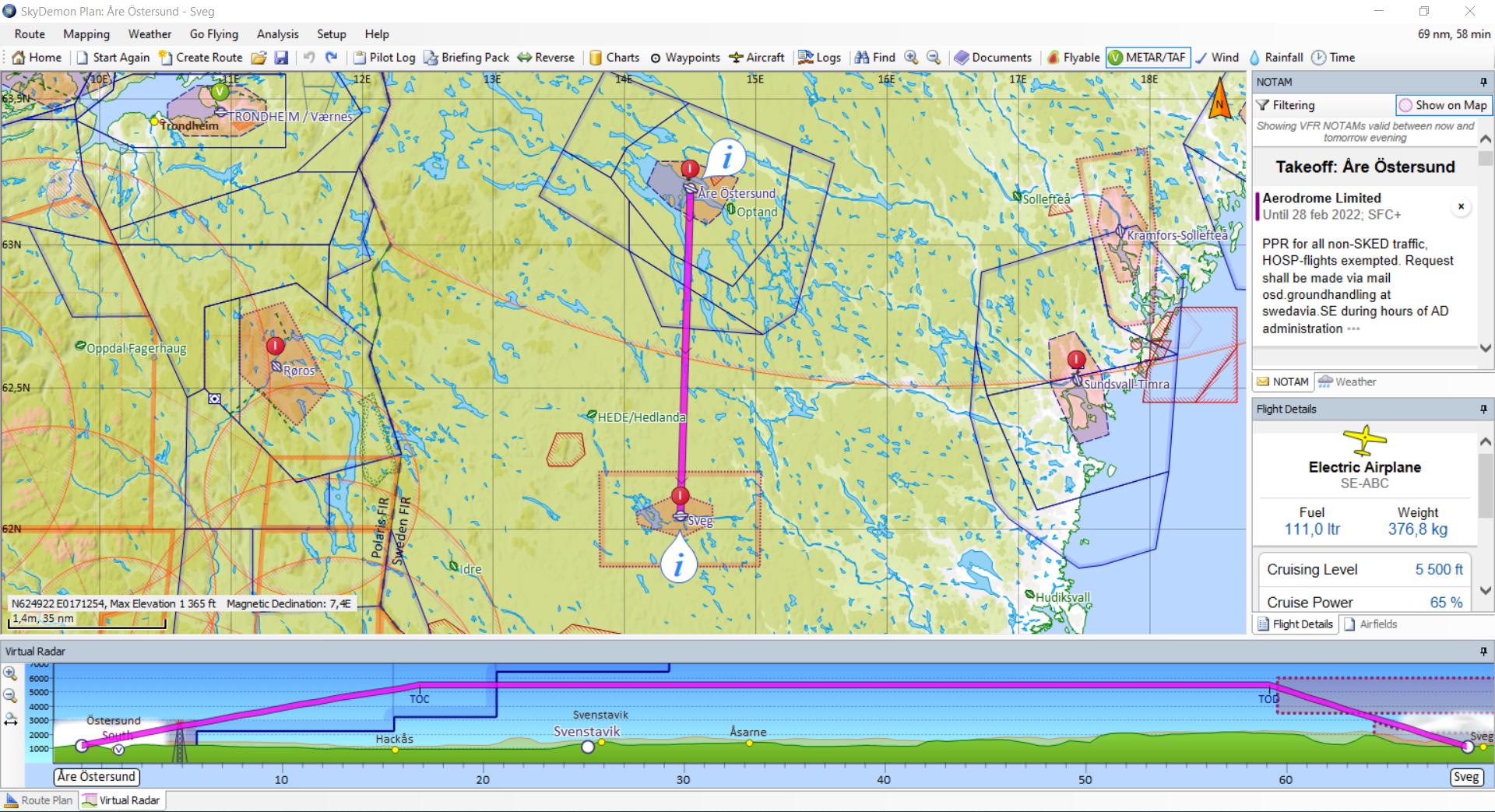Click the Weight value 376,8 kg
Viewport: 1495px width, 812px height.
[x=1418, y=529]
